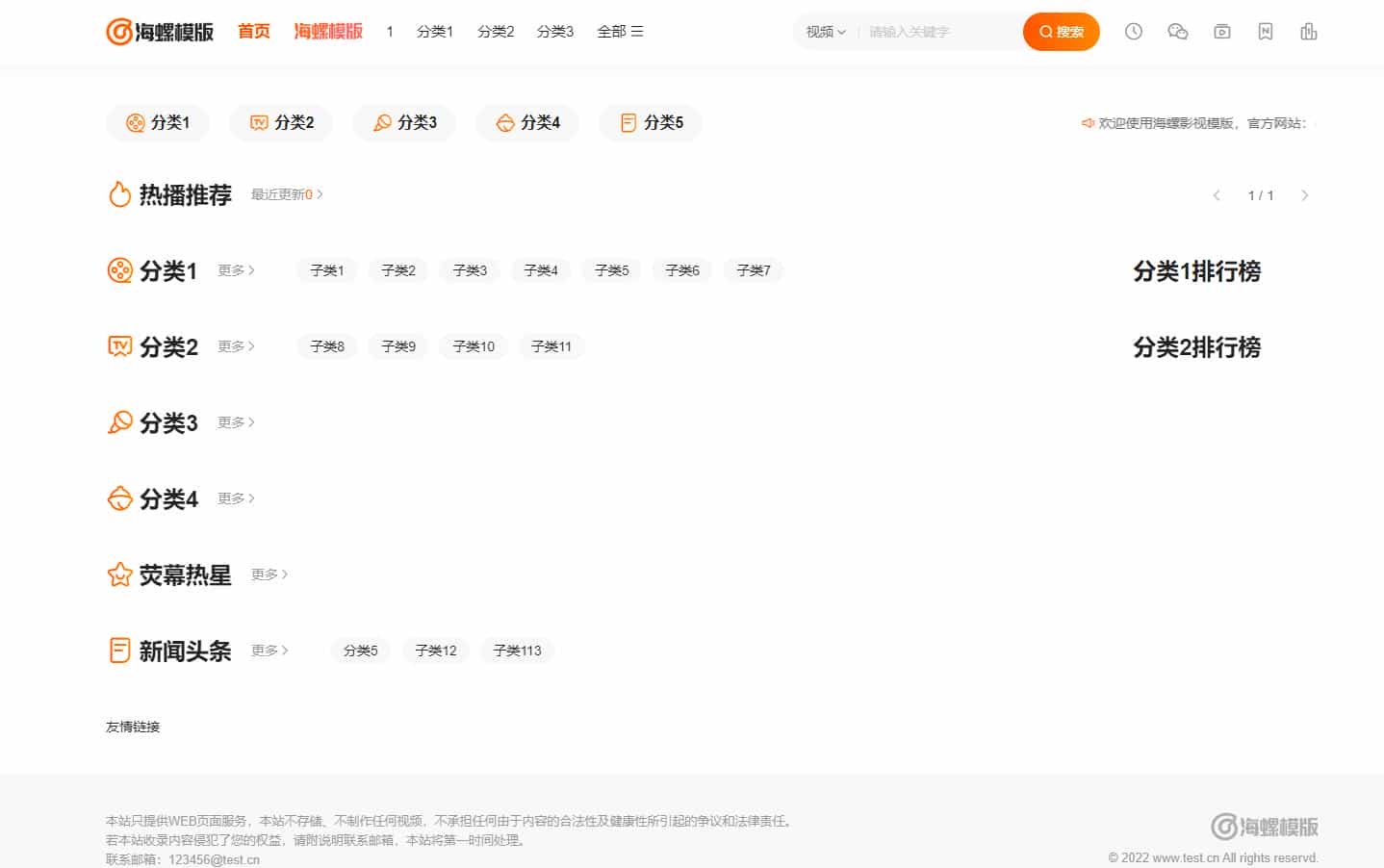Expand 更多 for 分类4 section
This screenshot has width=1384, height=868.
pyautogui.click(x=236, y=498)
